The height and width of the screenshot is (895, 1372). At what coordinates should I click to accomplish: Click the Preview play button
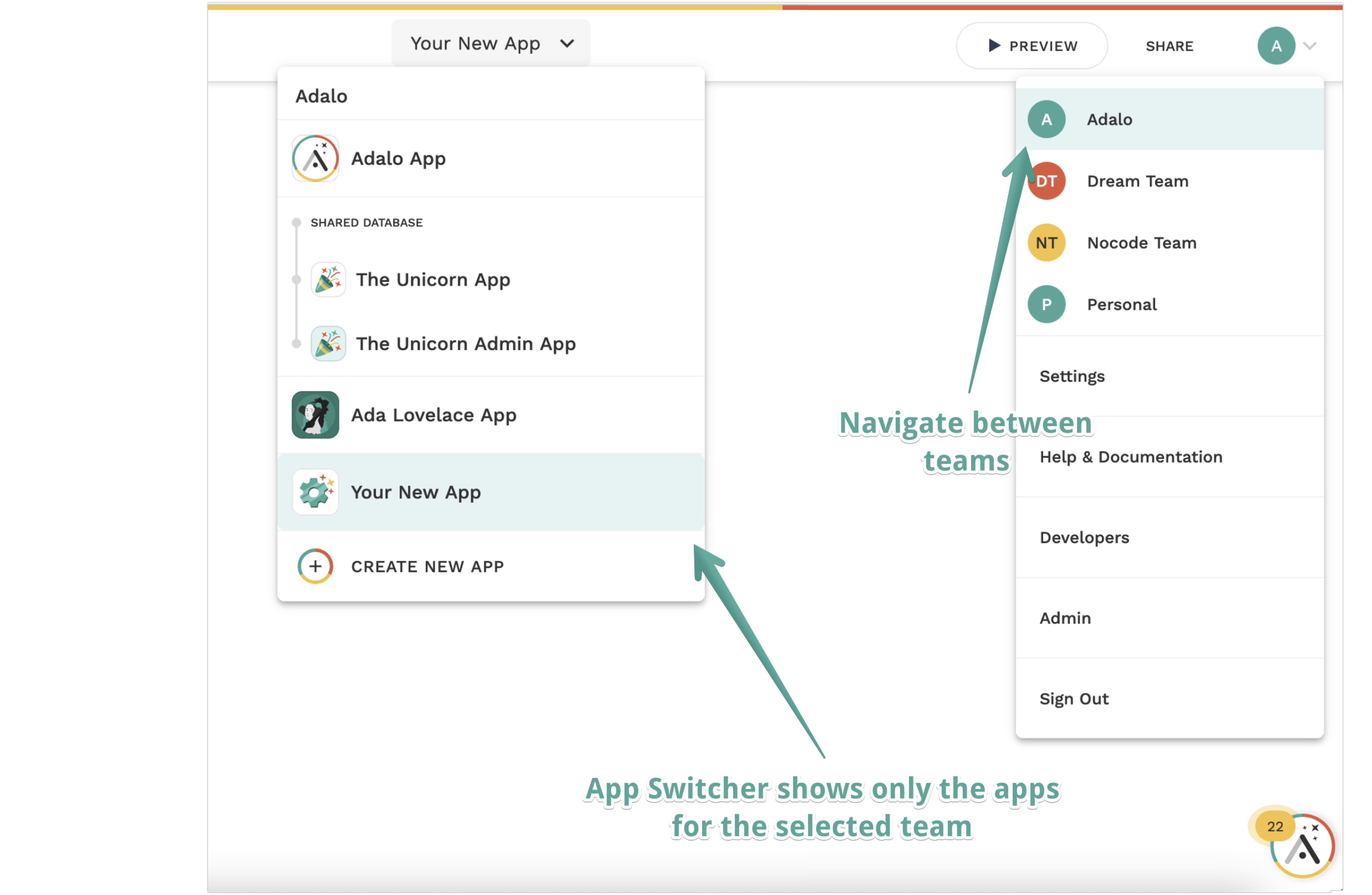click(1031, 46)
